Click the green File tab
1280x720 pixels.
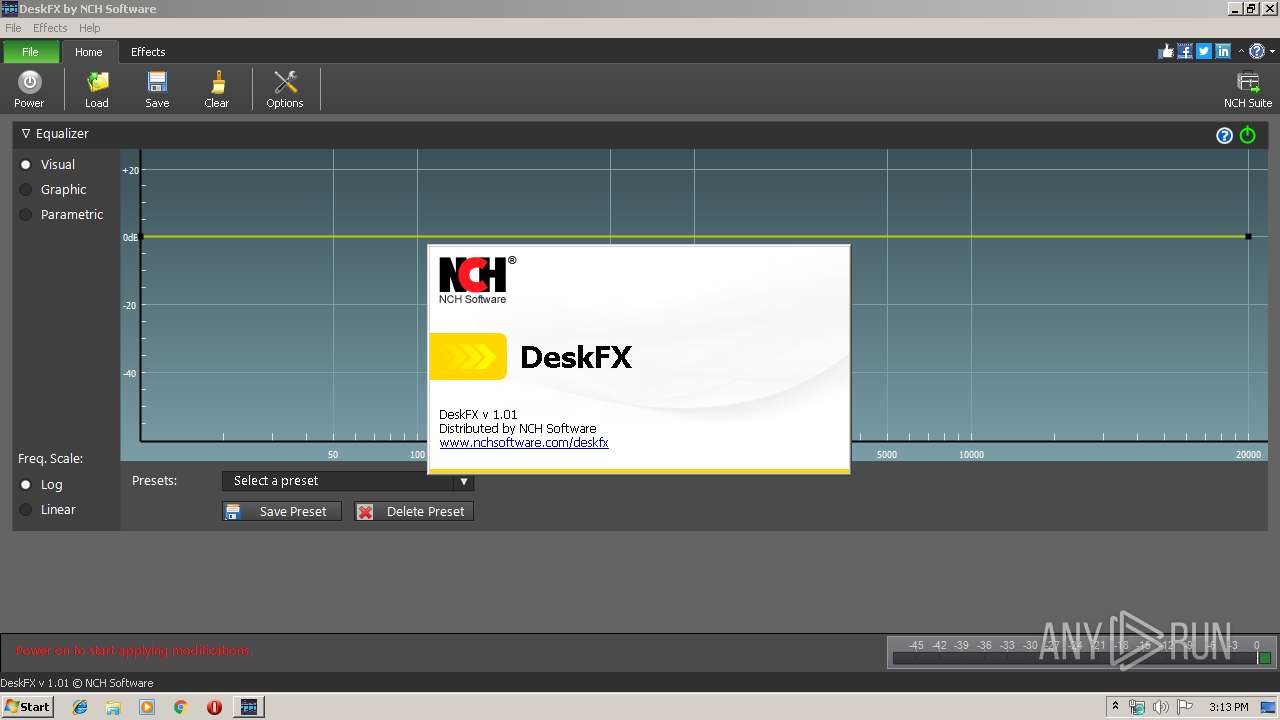(x=30, y=52)
